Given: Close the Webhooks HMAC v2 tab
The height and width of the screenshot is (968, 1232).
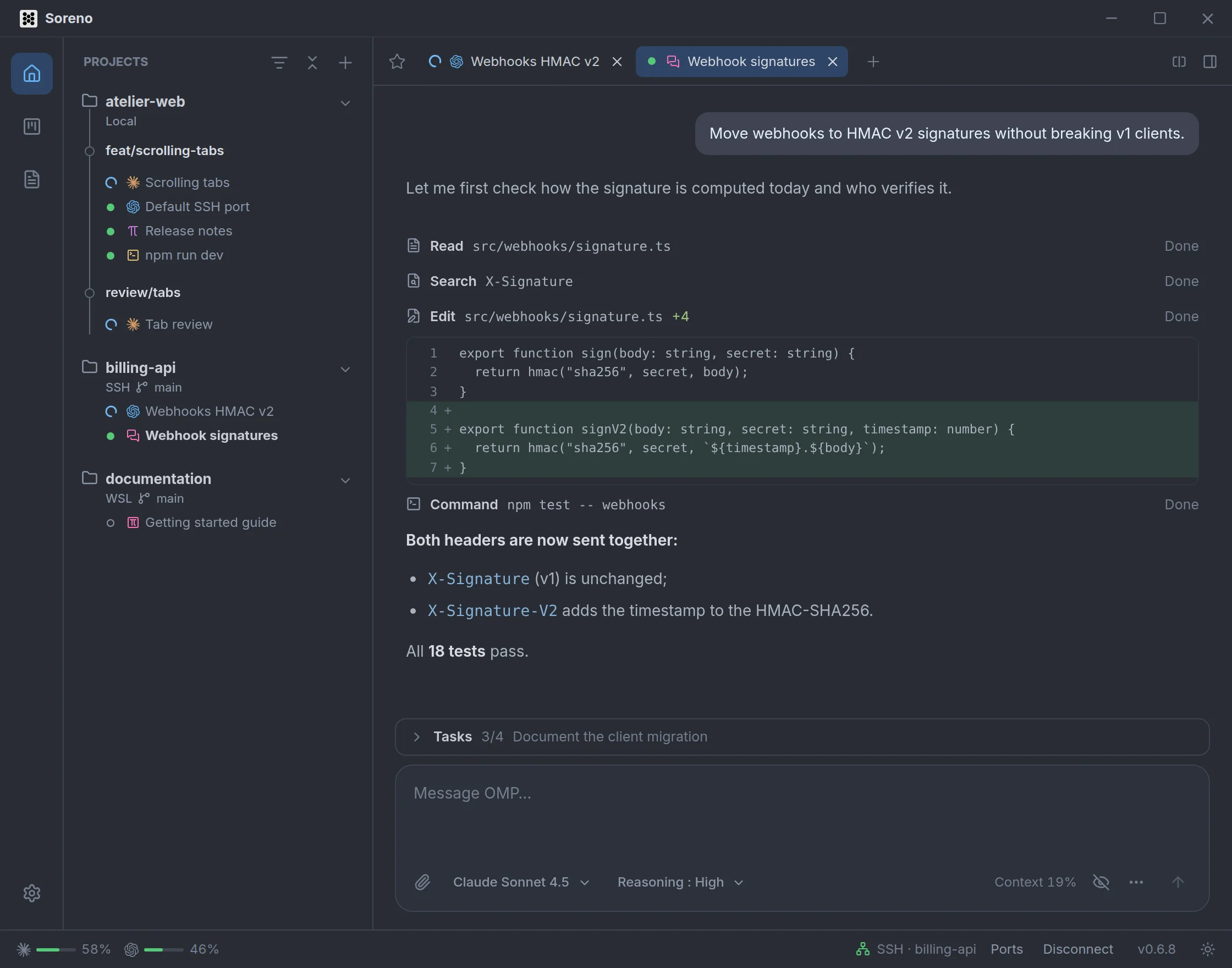Looking at the screenshot, I should pos(617,61).
